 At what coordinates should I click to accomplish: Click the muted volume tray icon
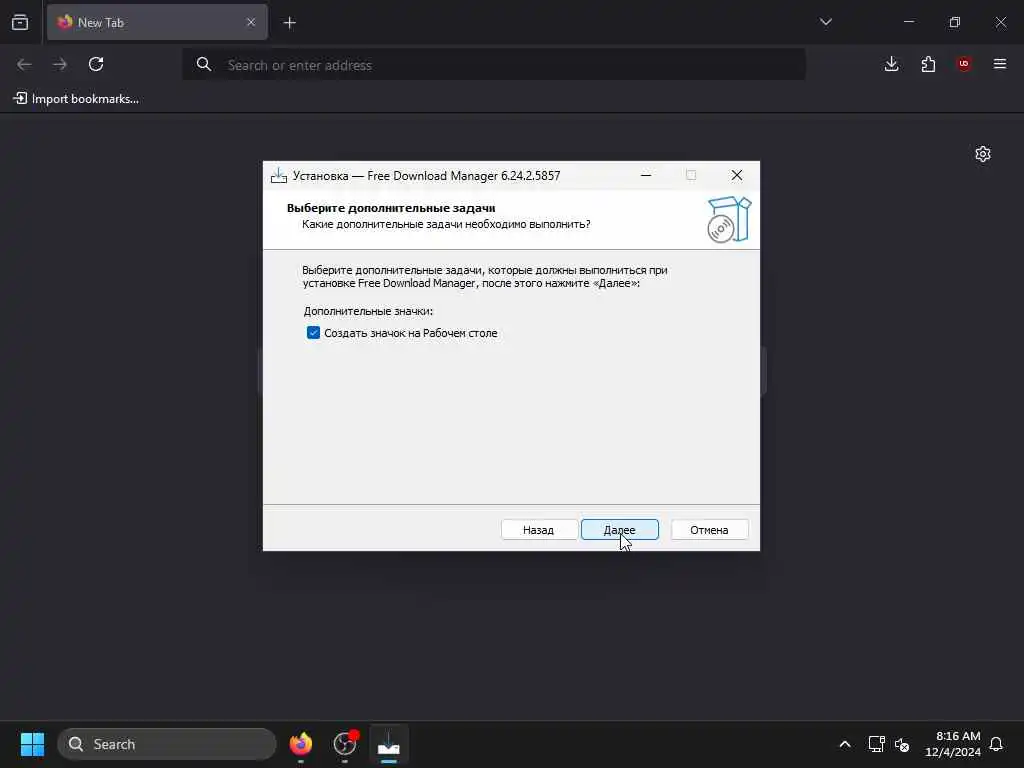pos(903,744)
